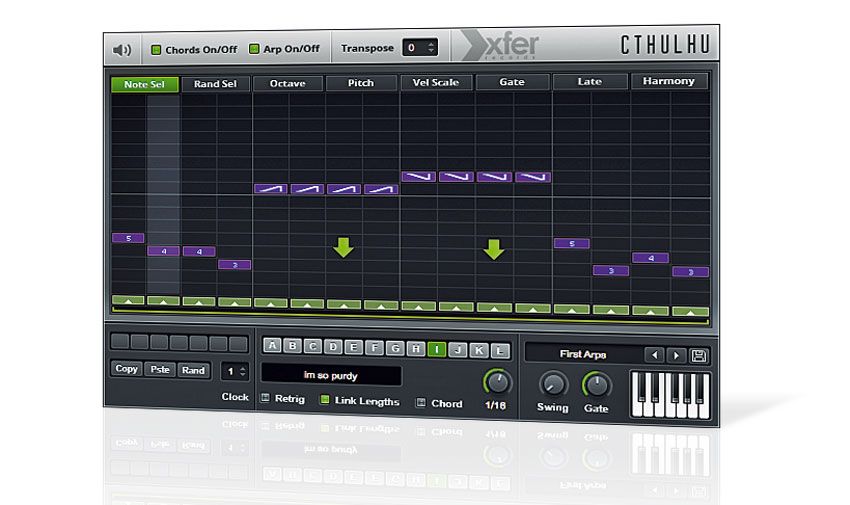Click the Gate knob beside Swing

596,385
